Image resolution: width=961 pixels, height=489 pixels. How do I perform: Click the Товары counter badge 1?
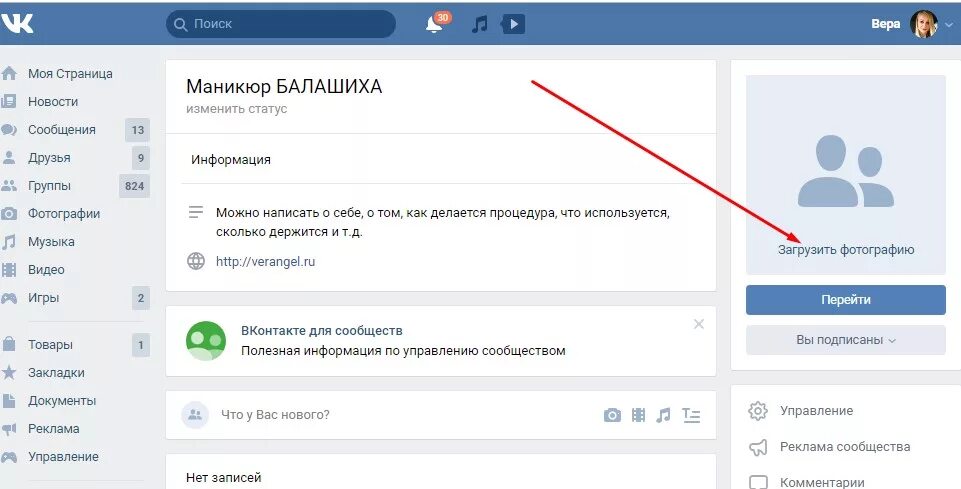[141, 345]
